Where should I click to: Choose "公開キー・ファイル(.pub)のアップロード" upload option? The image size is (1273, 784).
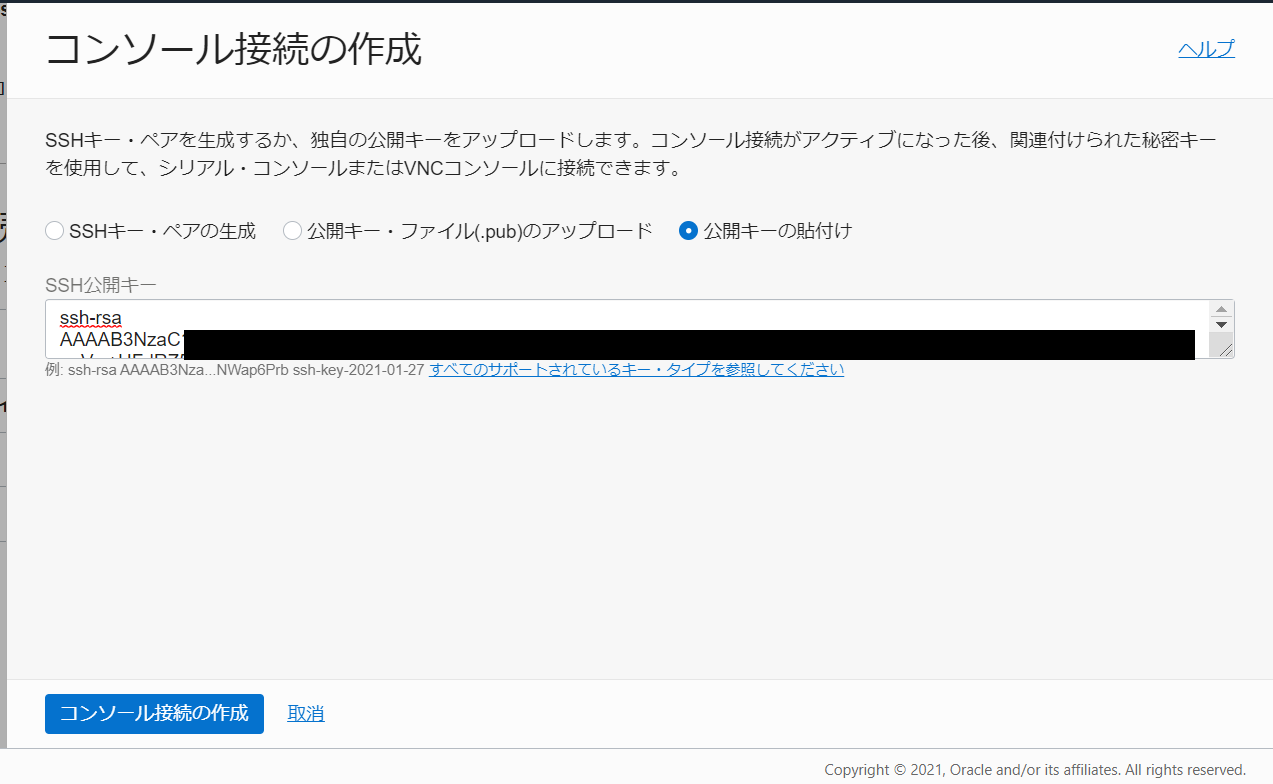292,230
